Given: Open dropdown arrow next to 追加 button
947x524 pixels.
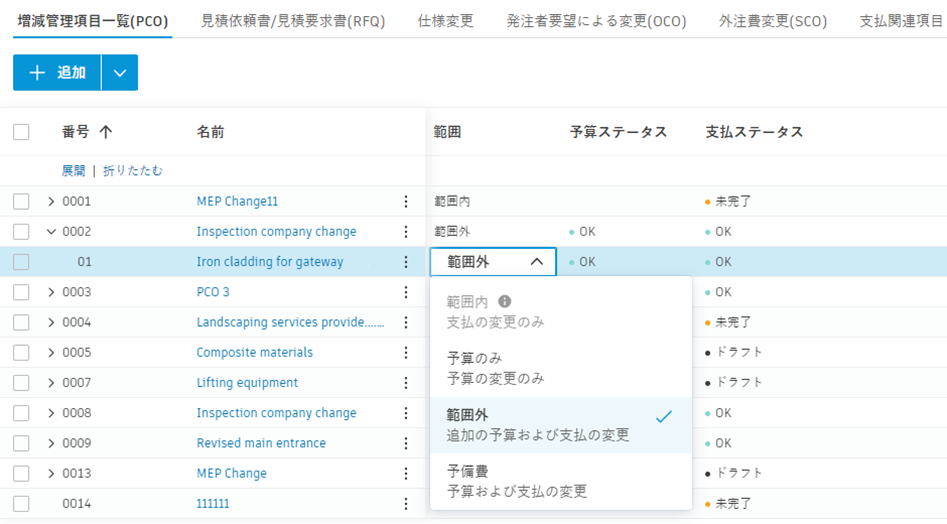Looking at the screenshot, I should coord(120,73).
